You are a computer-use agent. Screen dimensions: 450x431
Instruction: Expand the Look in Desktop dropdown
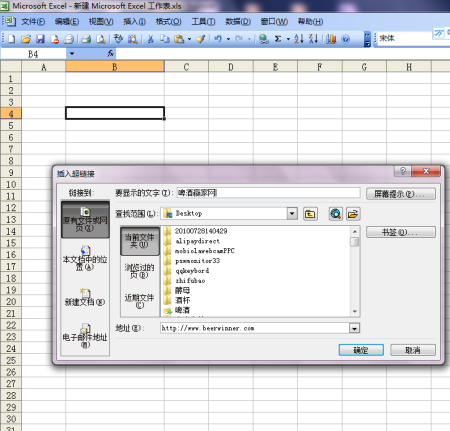pyautogui.click(x=292, y=213)
